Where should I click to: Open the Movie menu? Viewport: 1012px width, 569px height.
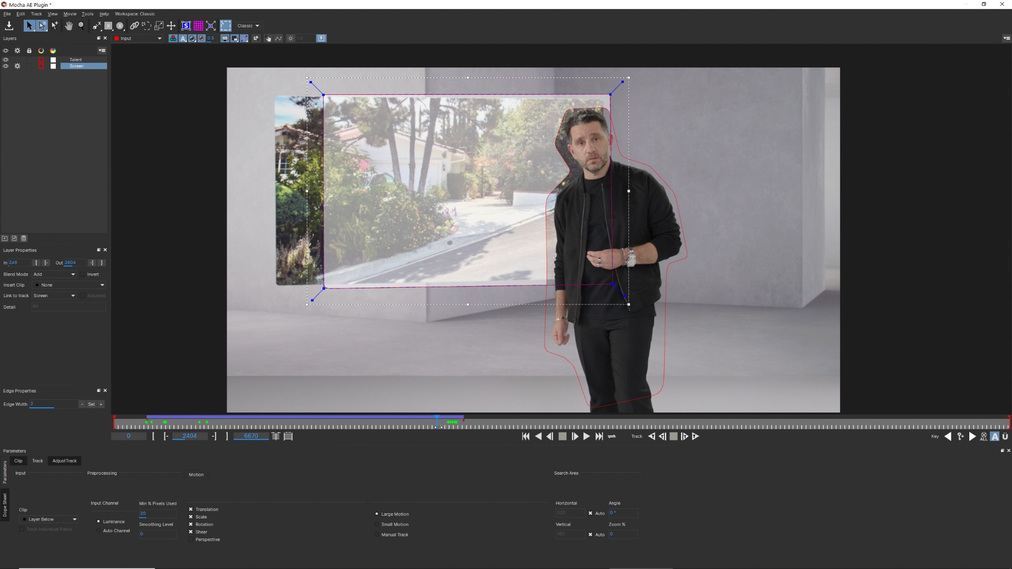(x=70, y=14)
